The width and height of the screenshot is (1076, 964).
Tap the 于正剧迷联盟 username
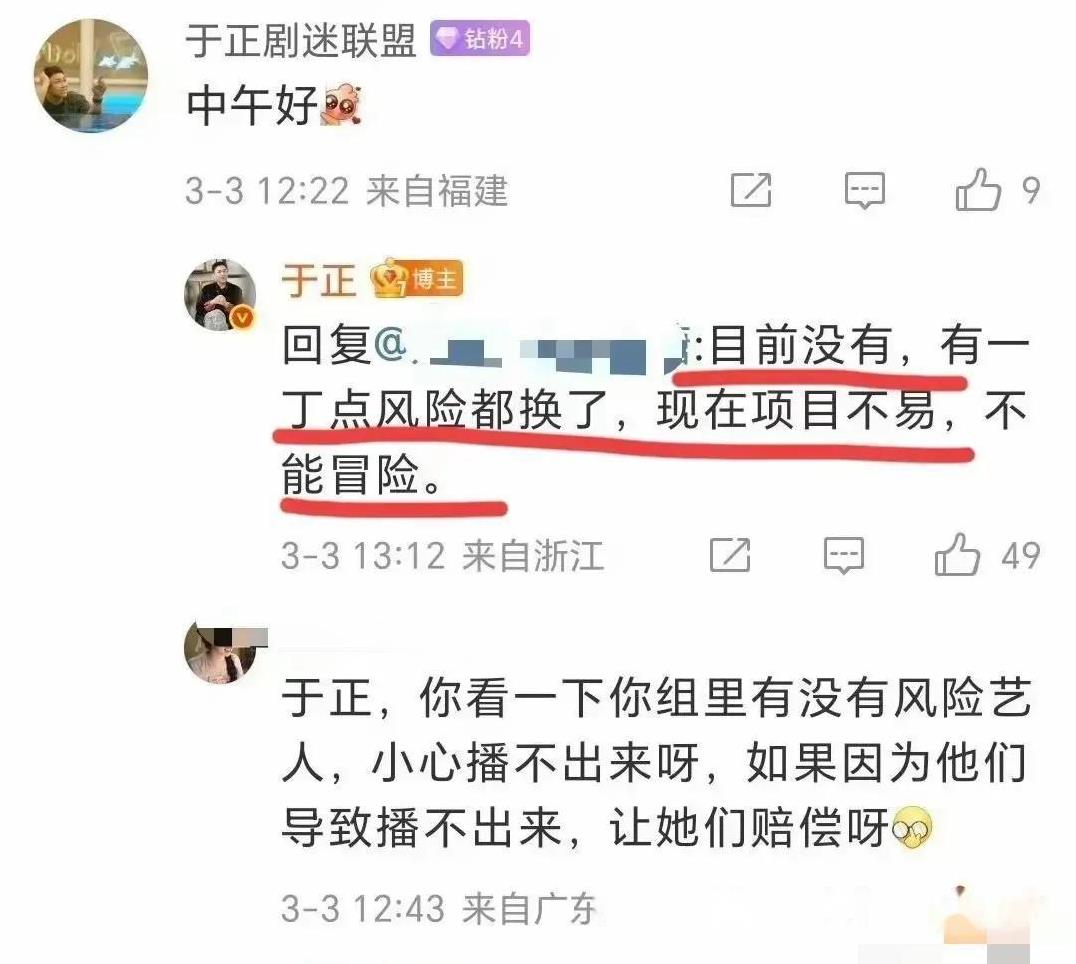coord(301,40)
